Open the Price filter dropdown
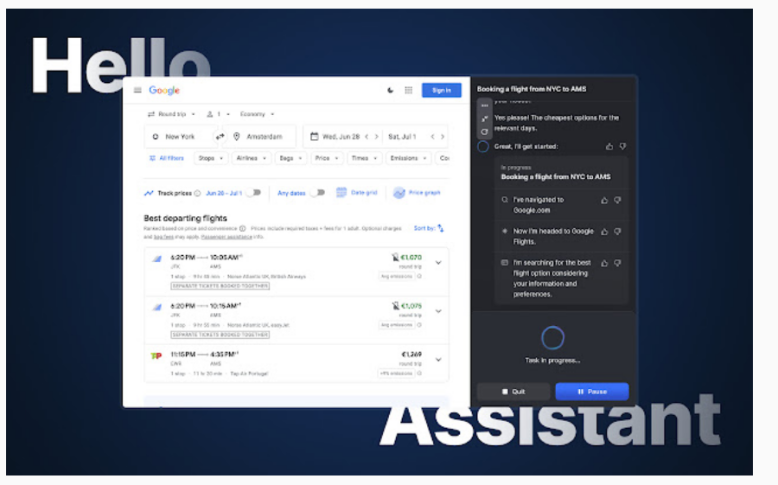778x485 pixels. click(326, 158)
